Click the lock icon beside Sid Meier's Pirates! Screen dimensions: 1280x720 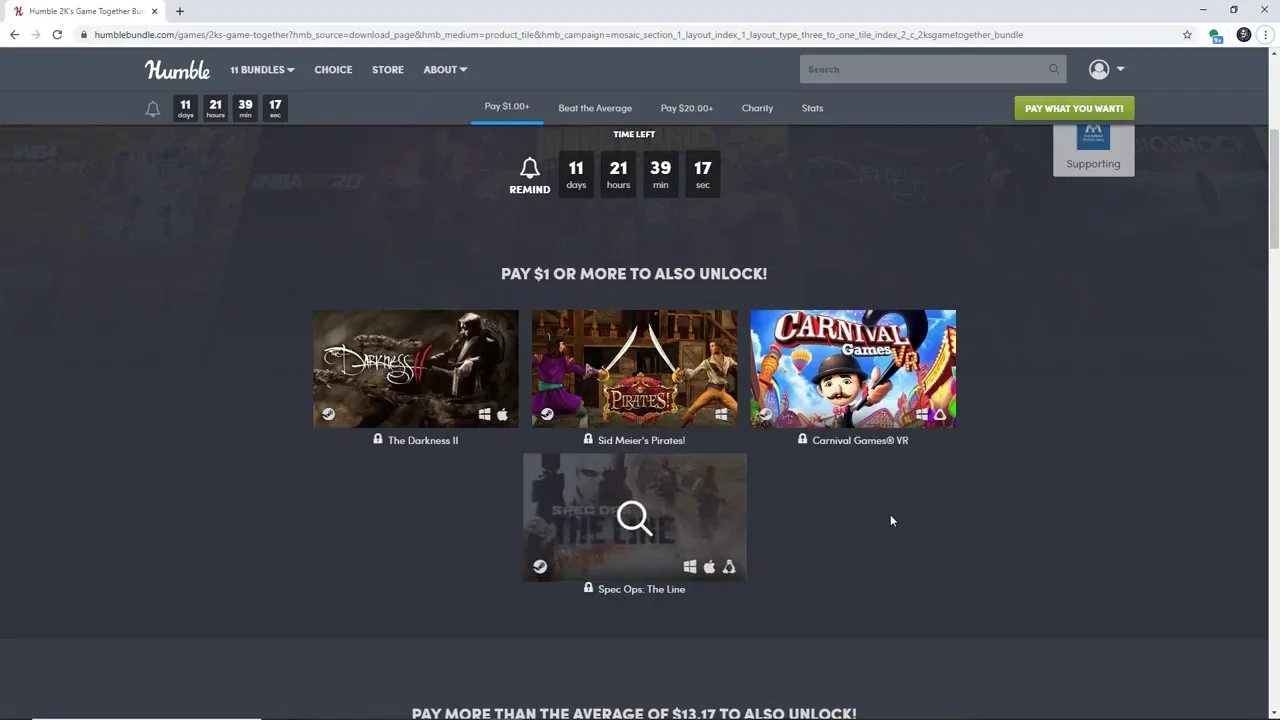(x=588, y=439)
